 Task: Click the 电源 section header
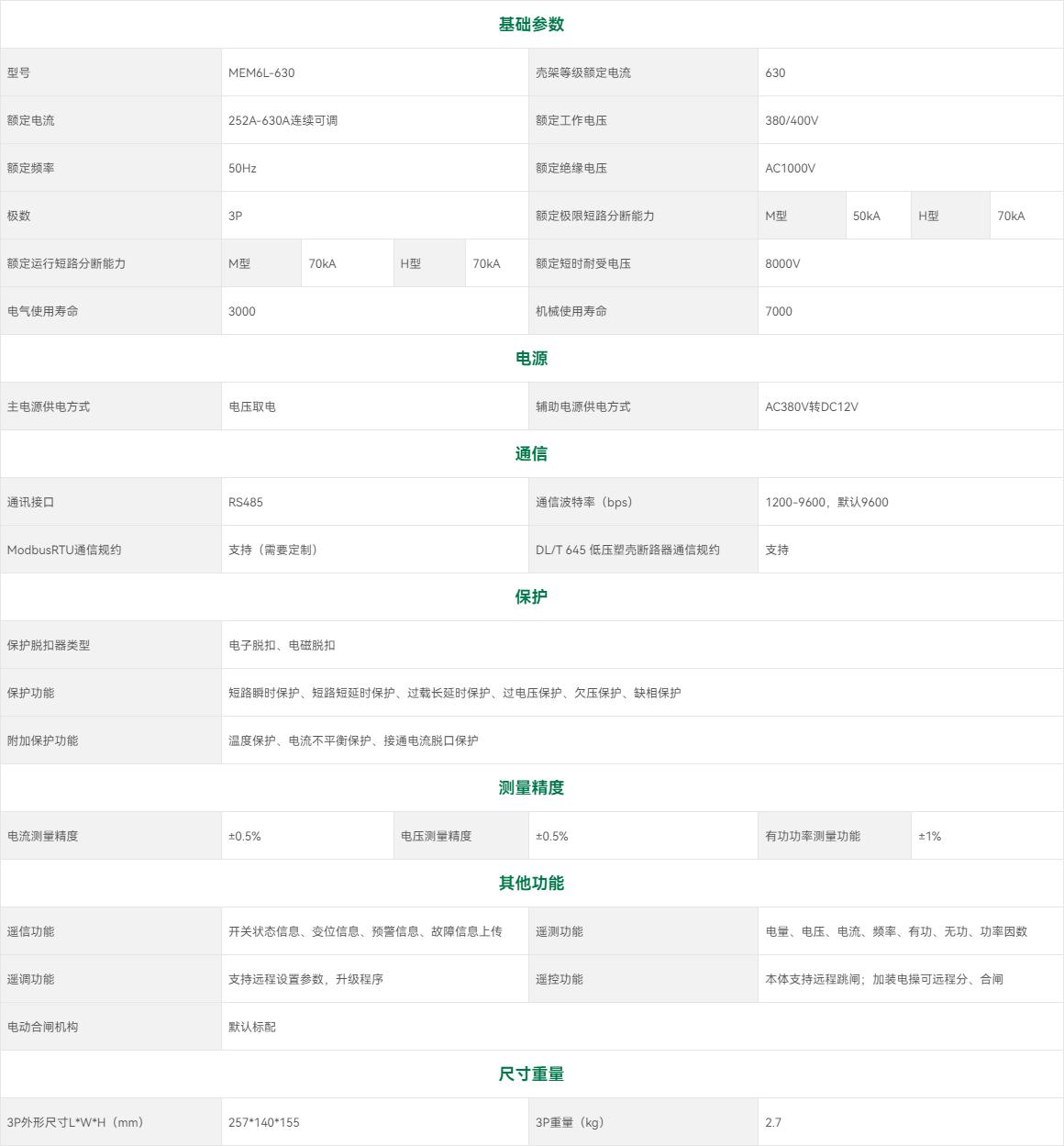(531, 359)
